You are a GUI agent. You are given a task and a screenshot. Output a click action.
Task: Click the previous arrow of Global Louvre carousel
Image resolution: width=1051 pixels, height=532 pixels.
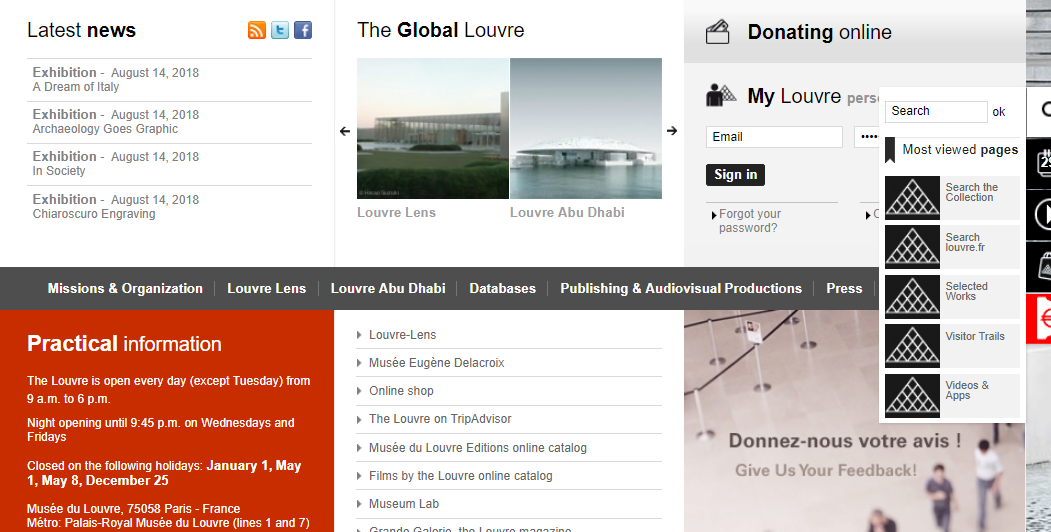345,131
